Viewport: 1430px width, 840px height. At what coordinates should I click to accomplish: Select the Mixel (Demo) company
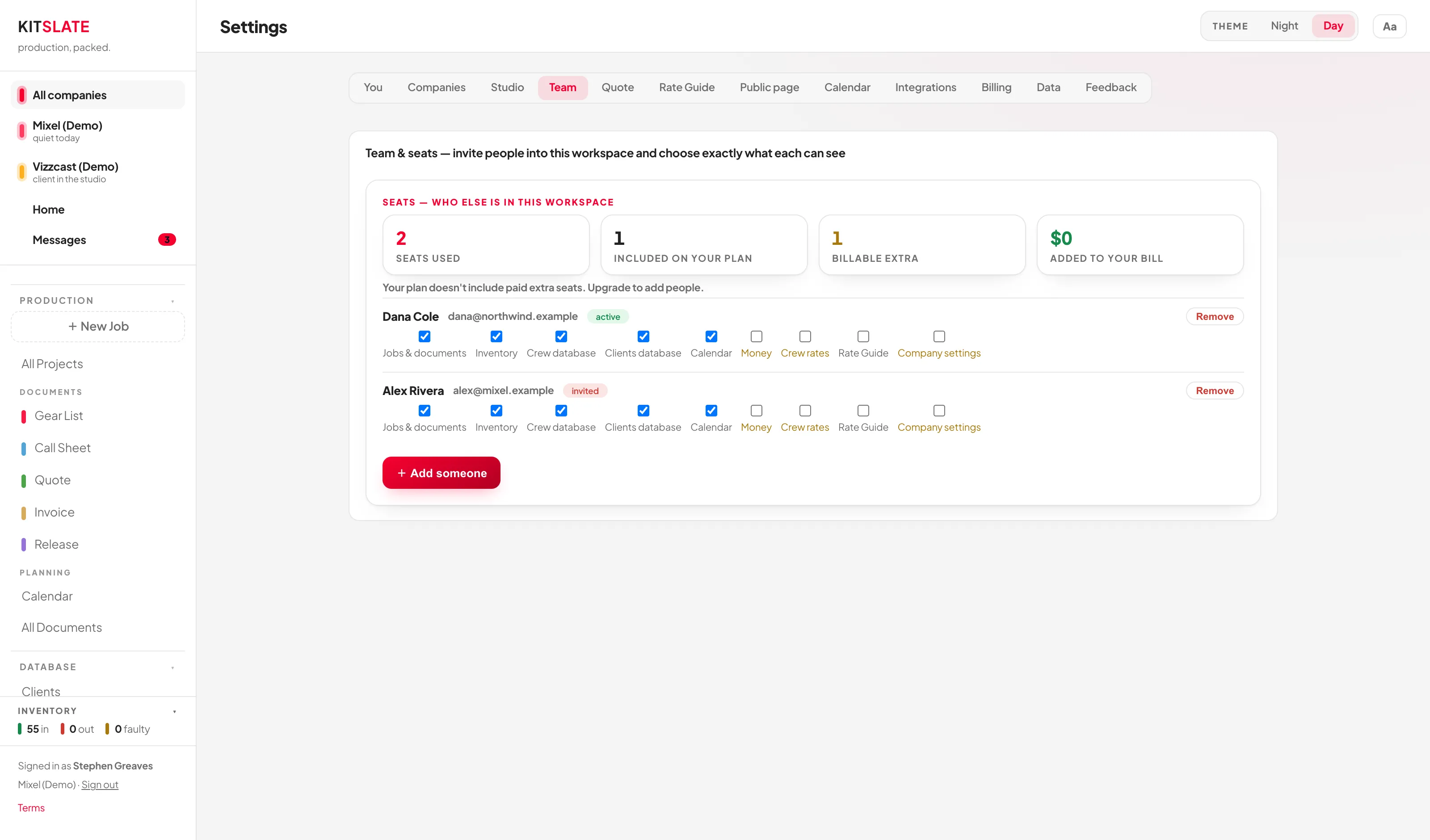point(98,131)
